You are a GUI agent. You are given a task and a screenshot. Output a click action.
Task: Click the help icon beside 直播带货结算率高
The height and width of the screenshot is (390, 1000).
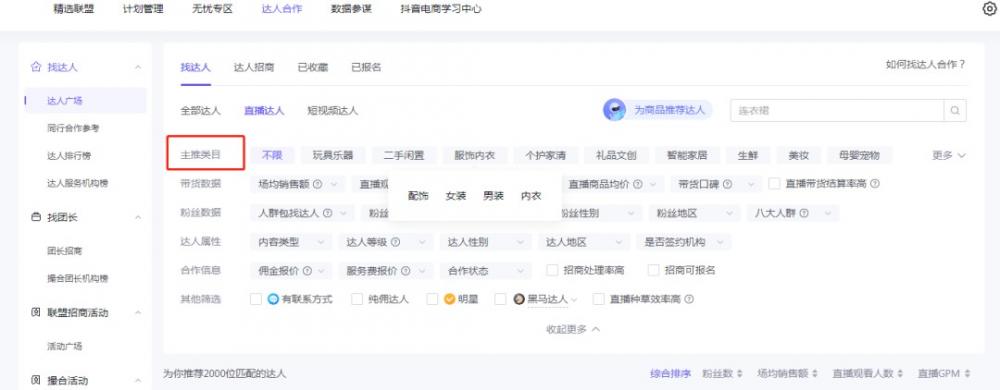coord(875,184)
